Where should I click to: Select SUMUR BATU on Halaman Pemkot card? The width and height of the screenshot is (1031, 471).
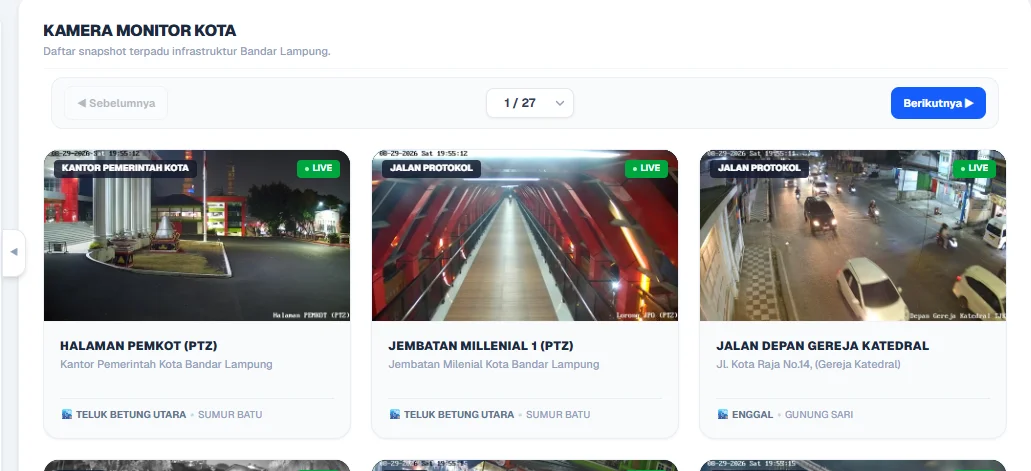point(230,415)
